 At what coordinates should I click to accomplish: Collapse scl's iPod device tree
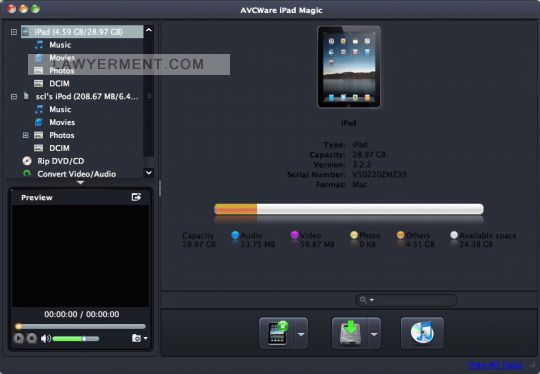pyautogui.click(x=14, y=96)
